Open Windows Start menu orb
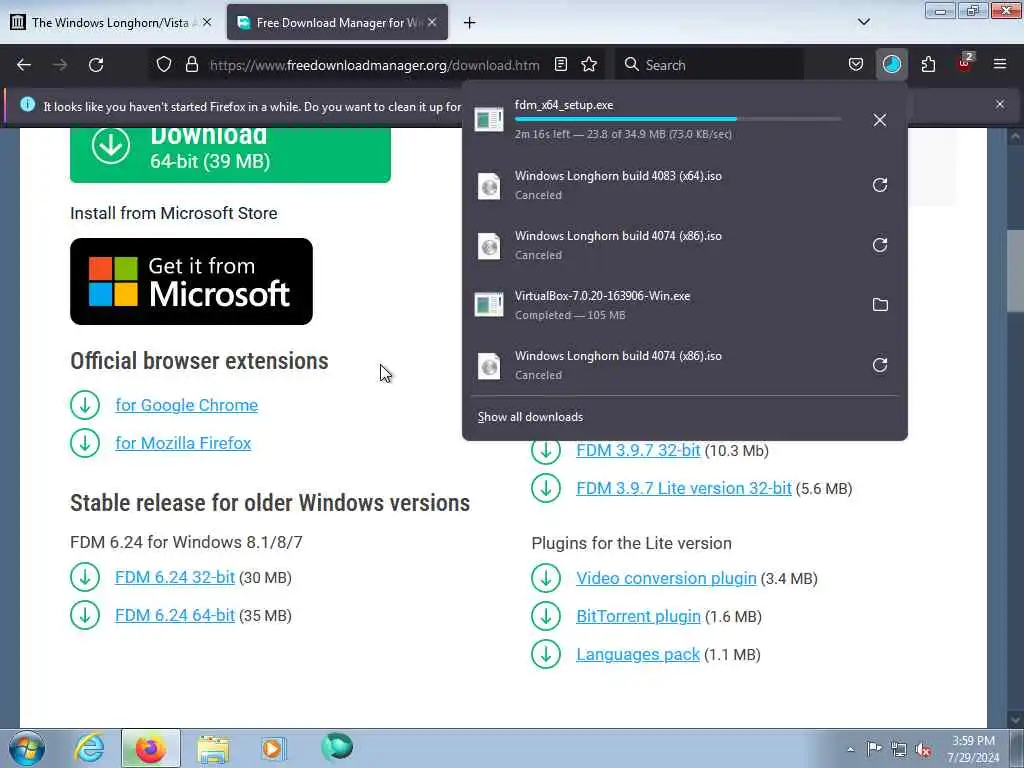Screen dimensions: 1024x768 27,748
